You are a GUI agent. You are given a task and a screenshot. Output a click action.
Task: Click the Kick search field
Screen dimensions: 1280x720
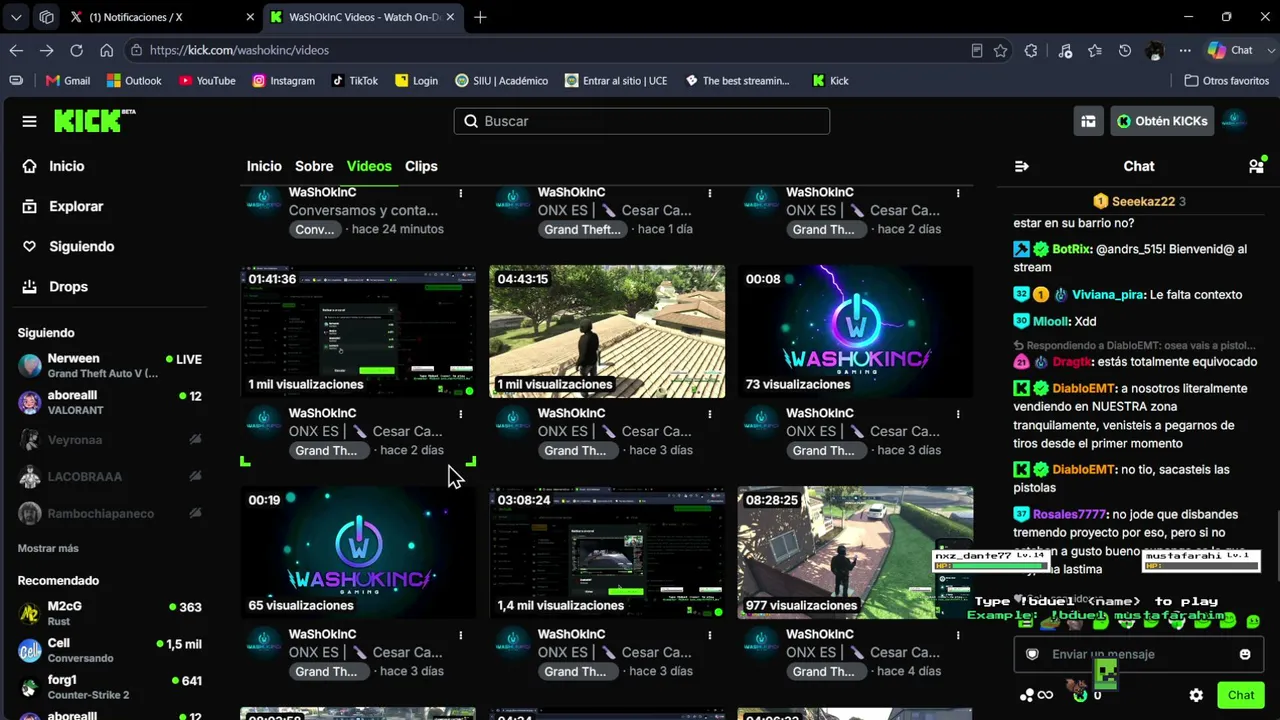pos(642,121)
